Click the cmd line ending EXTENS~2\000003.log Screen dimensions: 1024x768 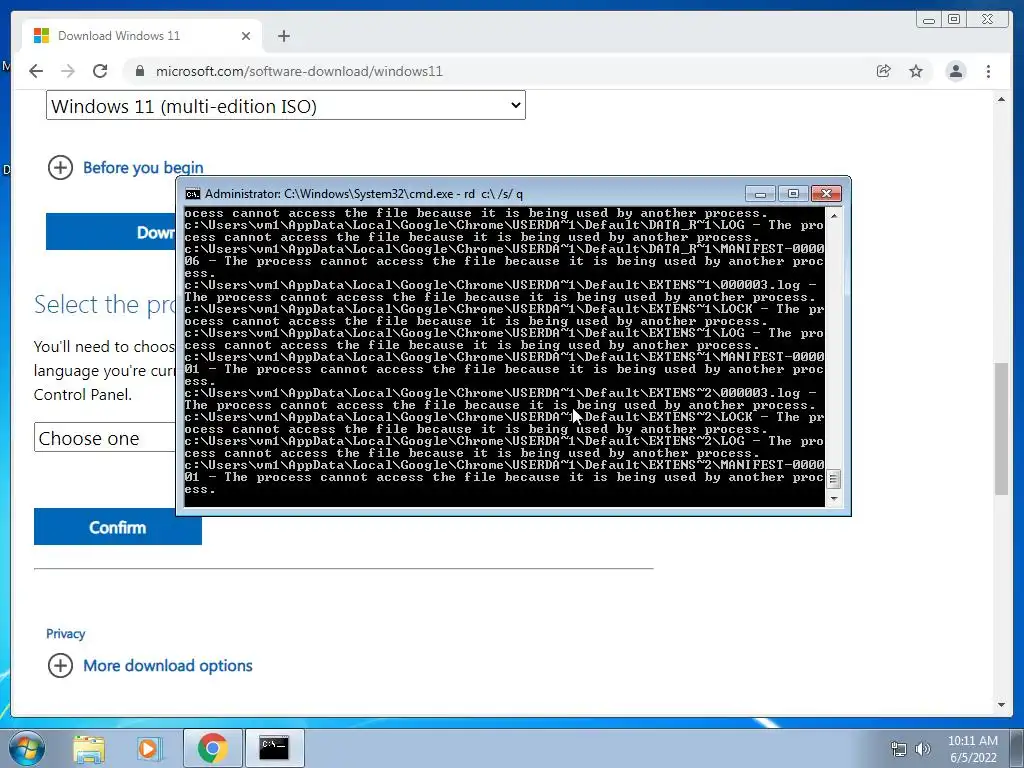(x=500, y=393)
